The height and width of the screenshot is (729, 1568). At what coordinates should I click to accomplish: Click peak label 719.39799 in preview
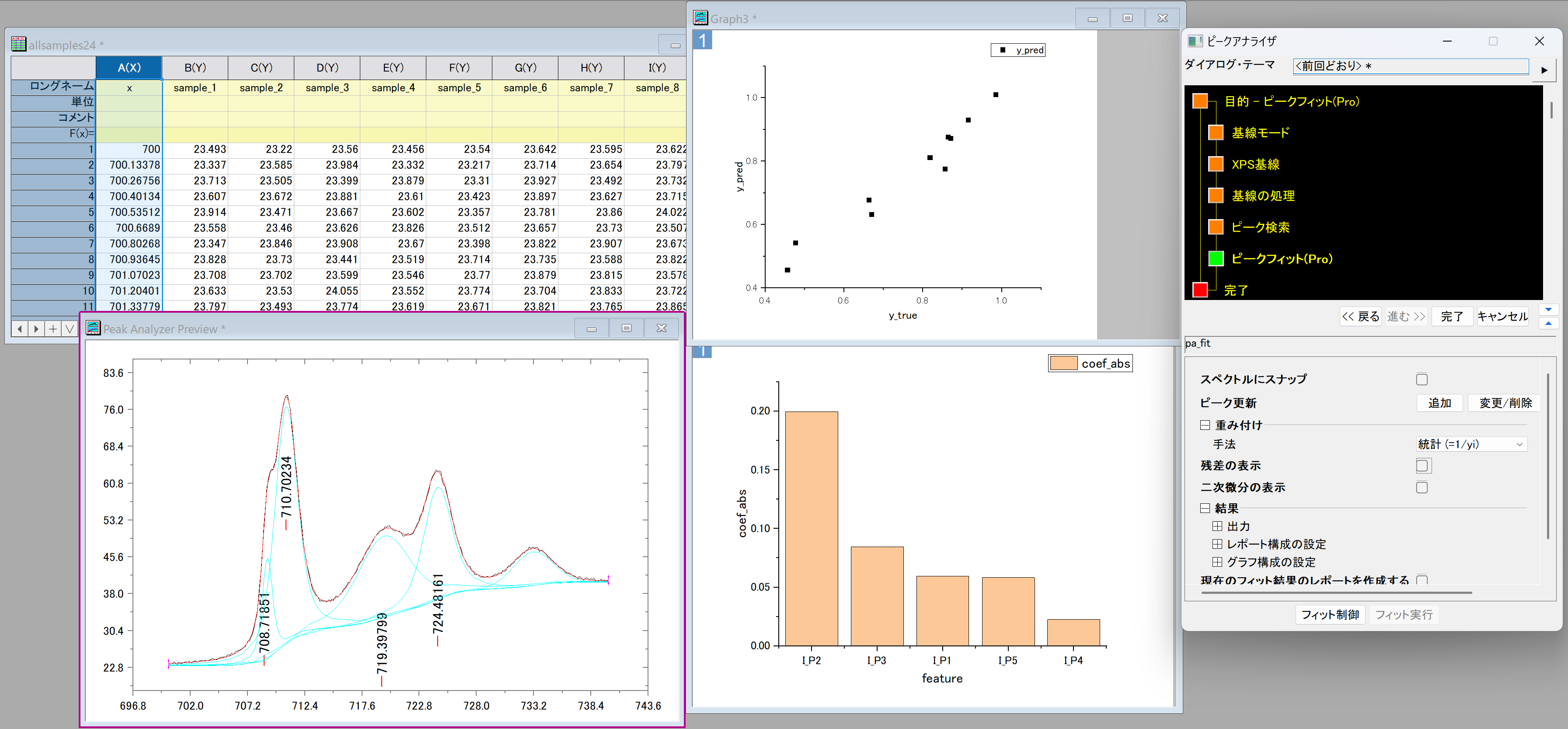[x=382, y=643]
